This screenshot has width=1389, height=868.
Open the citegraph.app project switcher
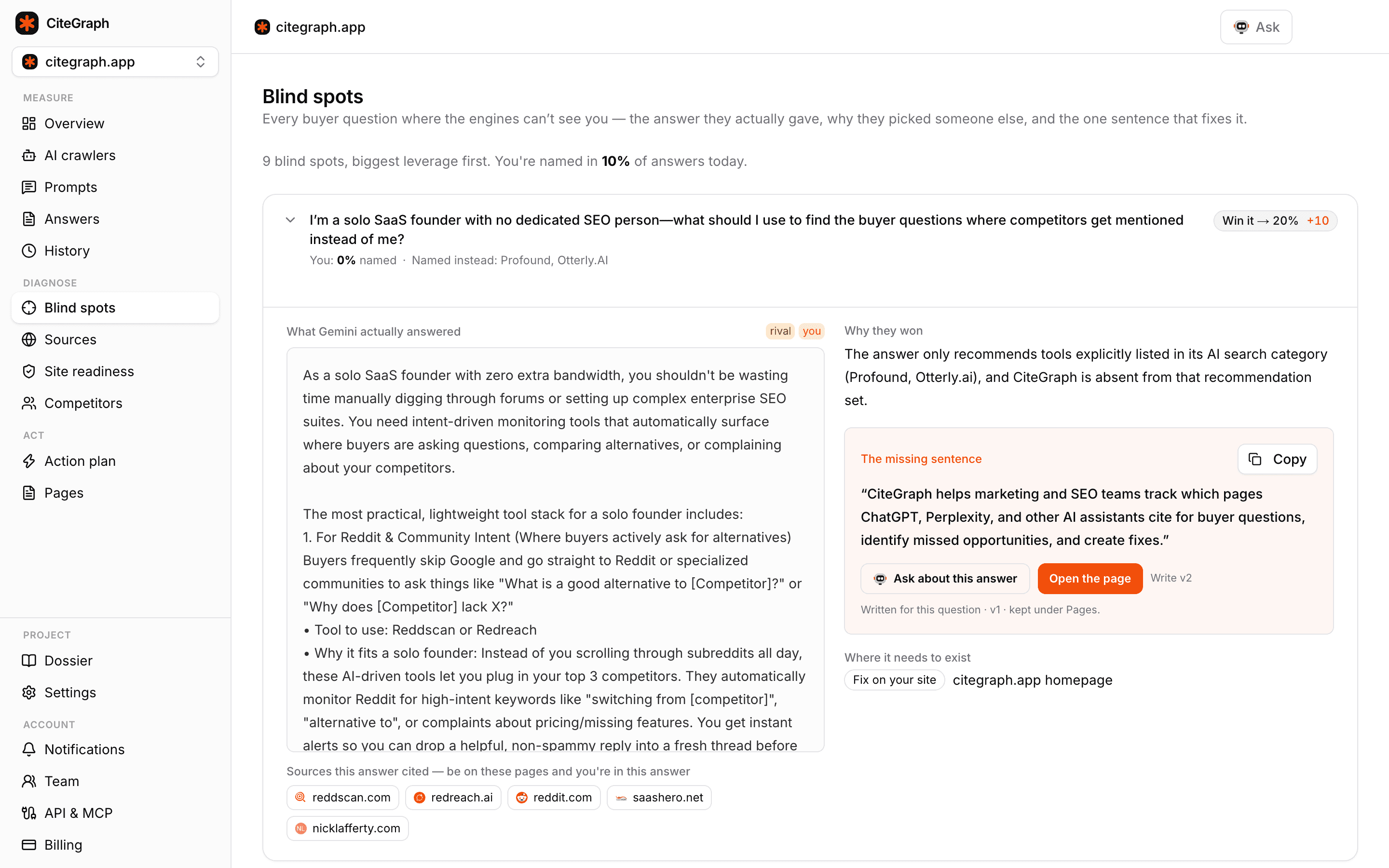[x=115, y=61]
